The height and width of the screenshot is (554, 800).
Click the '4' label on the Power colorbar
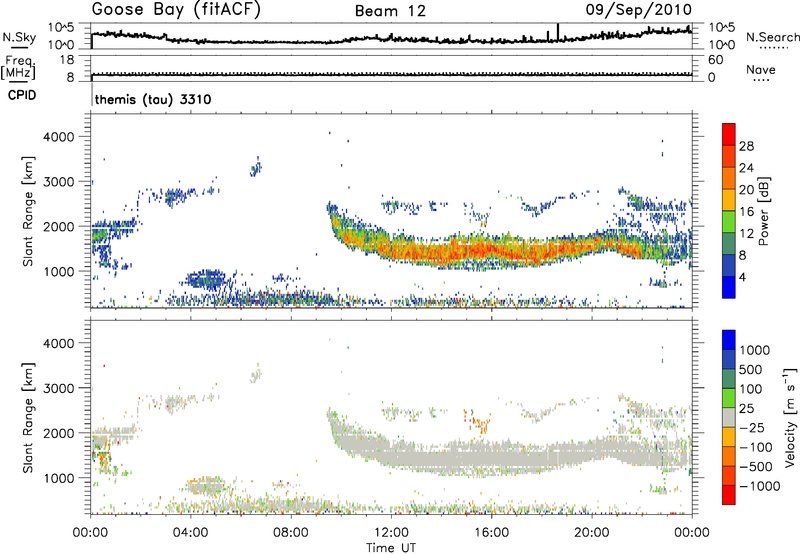(x=743, y=277)
